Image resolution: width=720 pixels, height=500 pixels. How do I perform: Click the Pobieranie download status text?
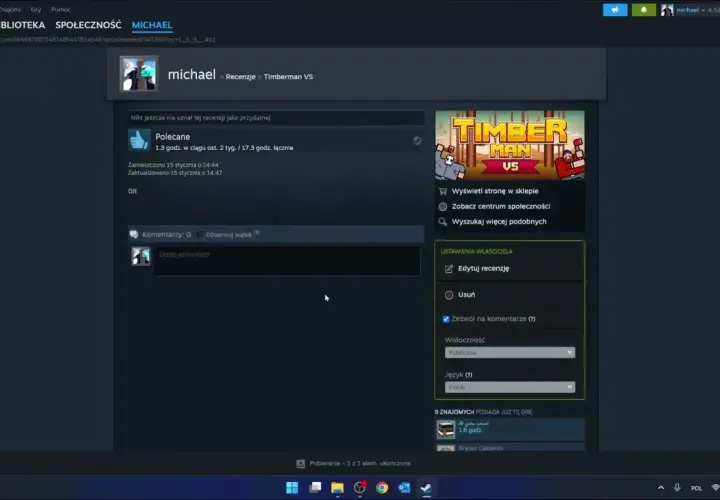click(x=360, y=464)
